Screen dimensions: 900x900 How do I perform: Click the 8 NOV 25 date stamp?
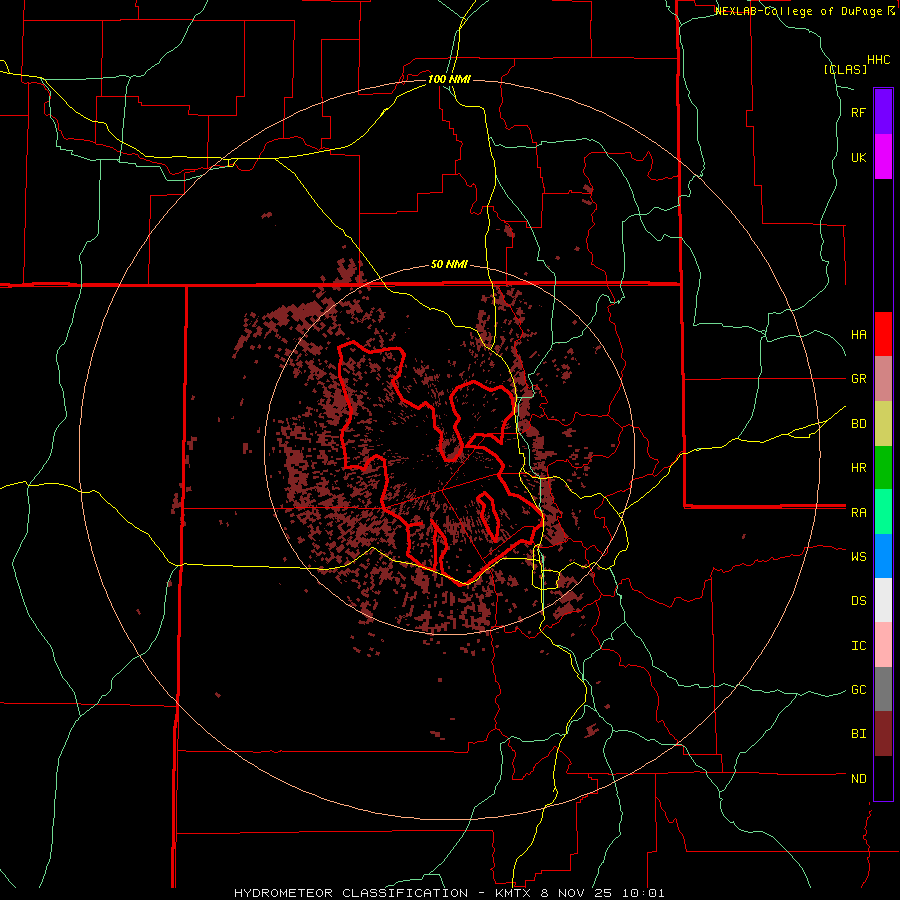(579, 893)
